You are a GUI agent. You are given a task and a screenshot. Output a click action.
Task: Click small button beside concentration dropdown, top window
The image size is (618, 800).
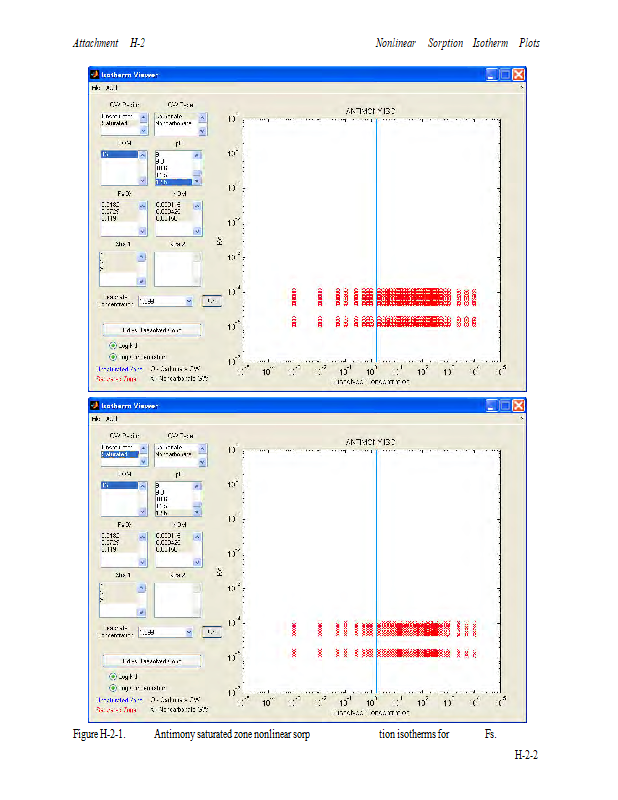[x=211, y=300]
